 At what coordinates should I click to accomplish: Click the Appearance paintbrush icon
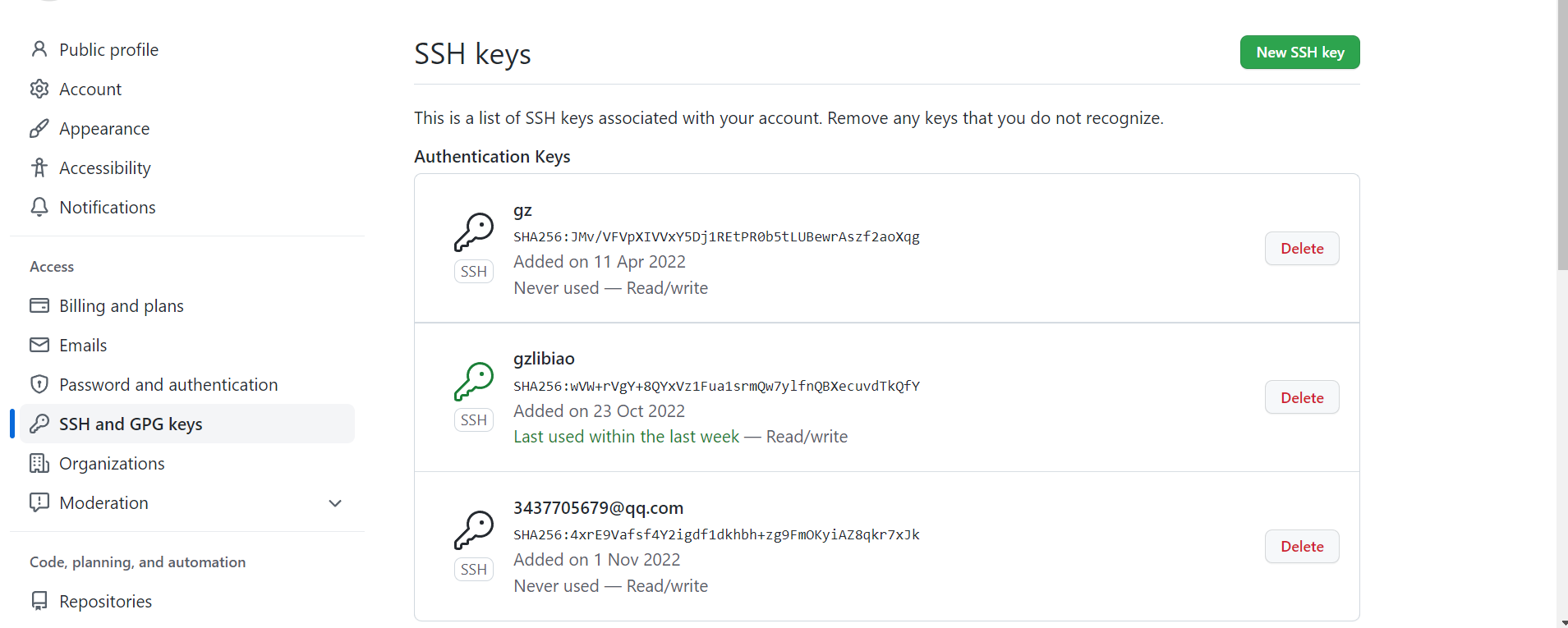click(39, 129)
